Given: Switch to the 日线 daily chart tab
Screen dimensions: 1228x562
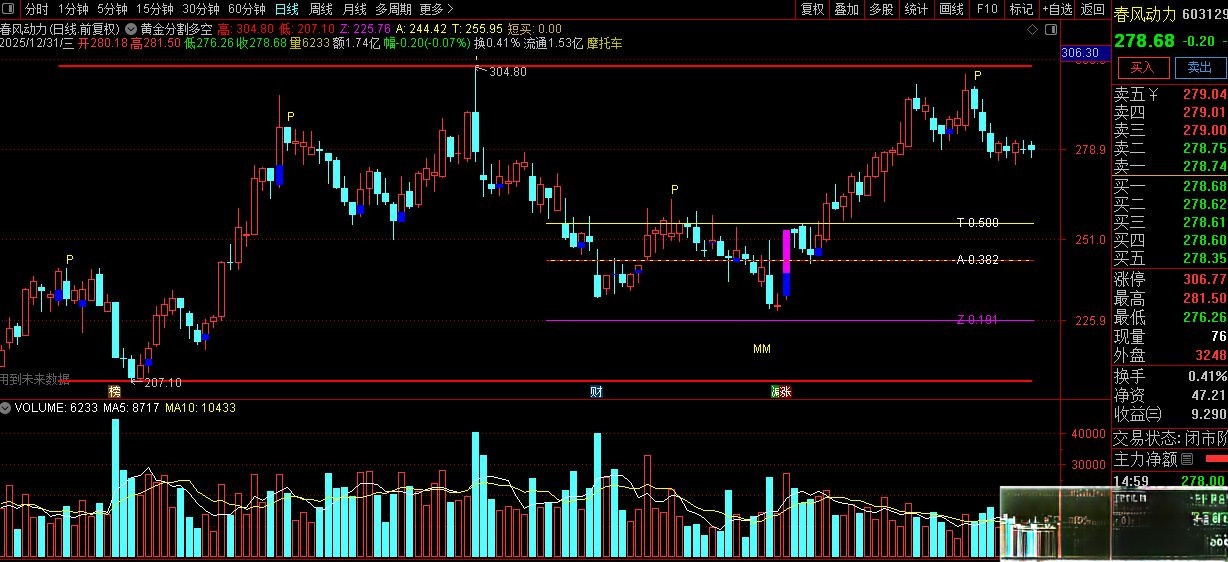Looking at the screenshot, I should tap(286, 9).
